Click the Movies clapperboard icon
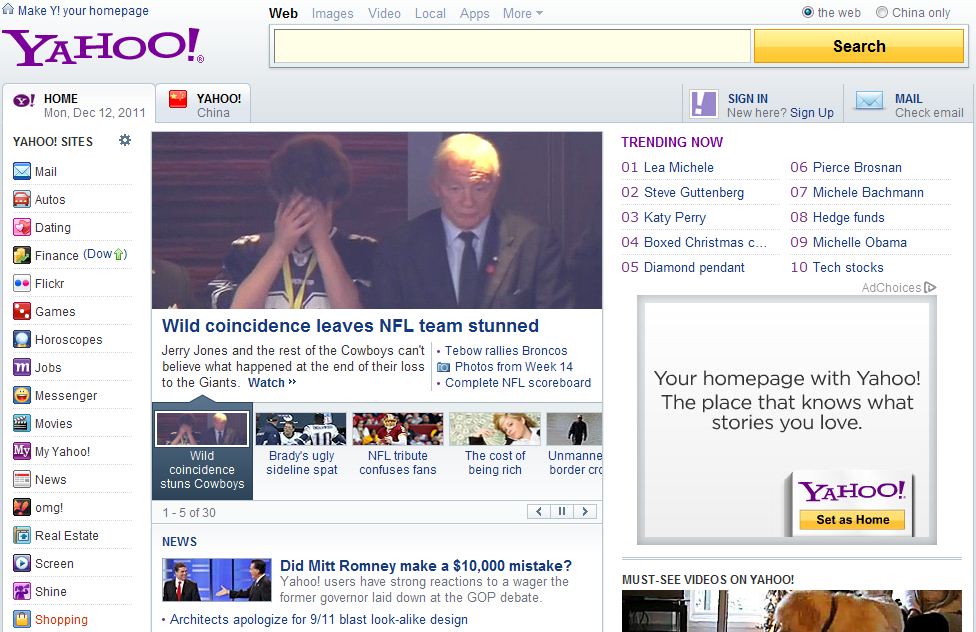Image resolution: width=976 pixels, height=632 pixels. pyautogui.click(x=22, y=423)
